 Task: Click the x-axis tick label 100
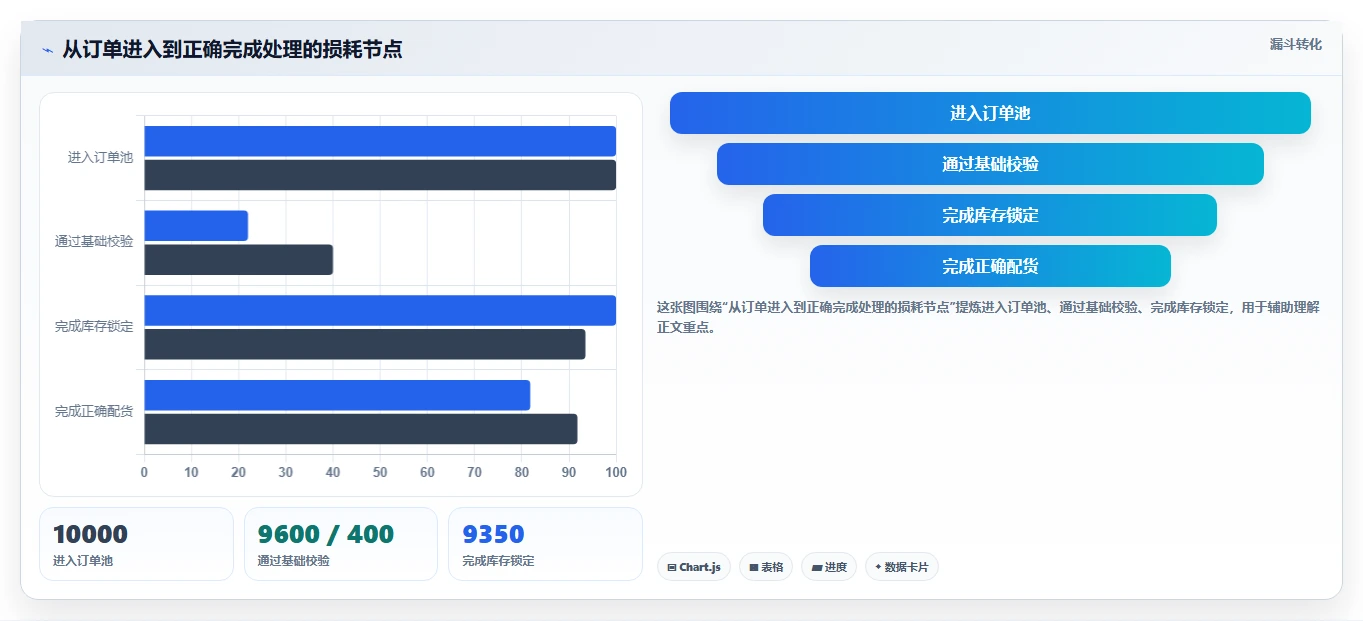[x=616, y=472]
